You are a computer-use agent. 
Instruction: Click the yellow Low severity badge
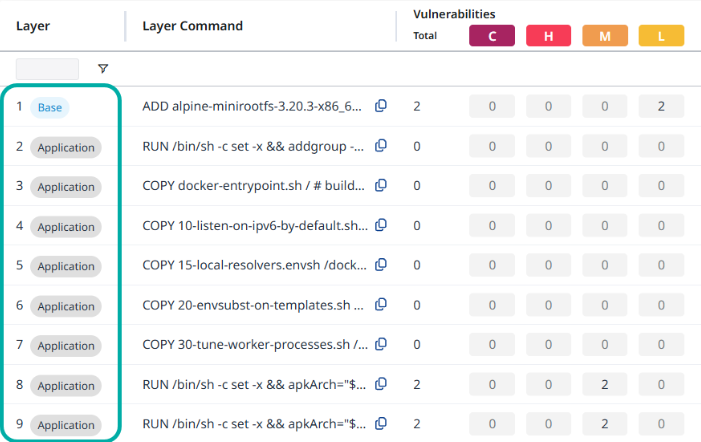tap(661, 36)
